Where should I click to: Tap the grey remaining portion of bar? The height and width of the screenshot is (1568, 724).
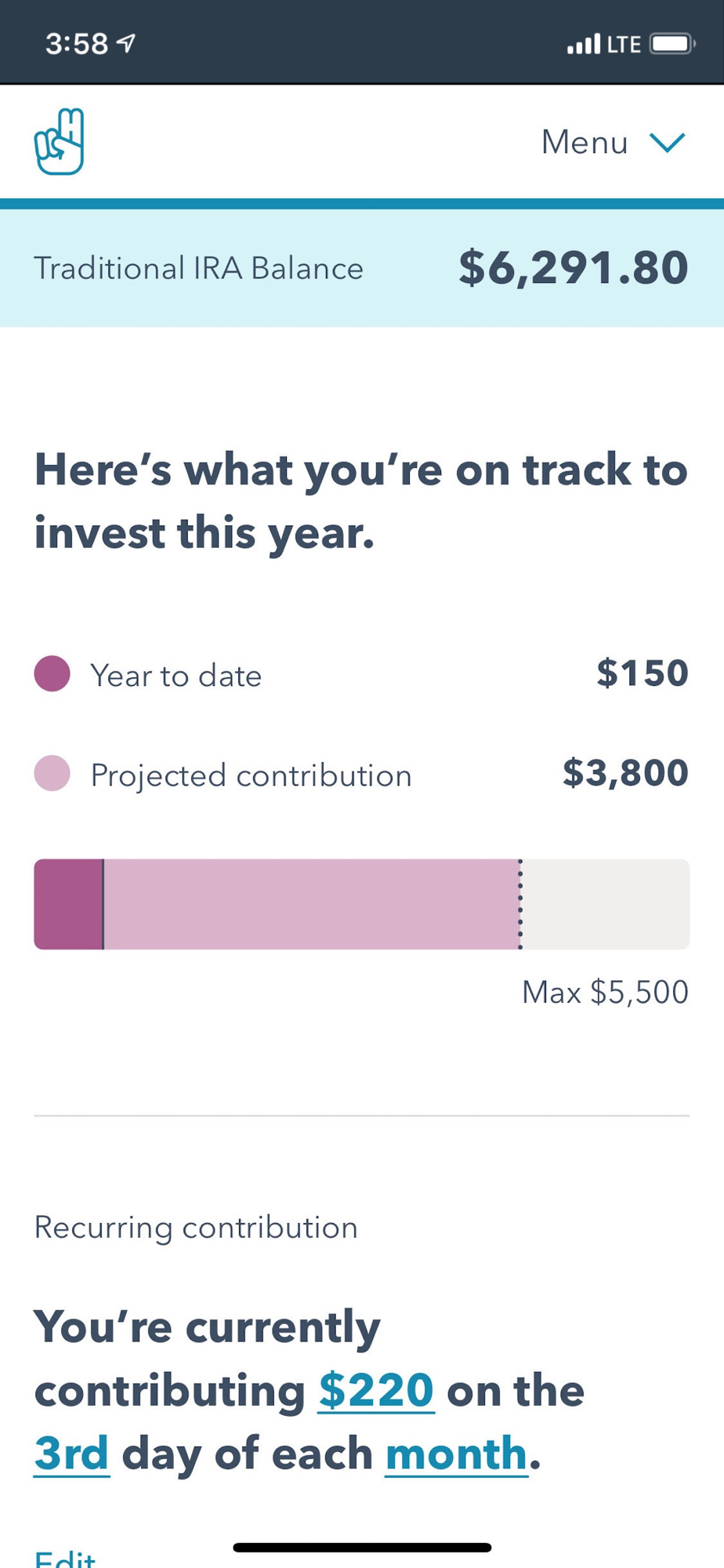(606, 904)
